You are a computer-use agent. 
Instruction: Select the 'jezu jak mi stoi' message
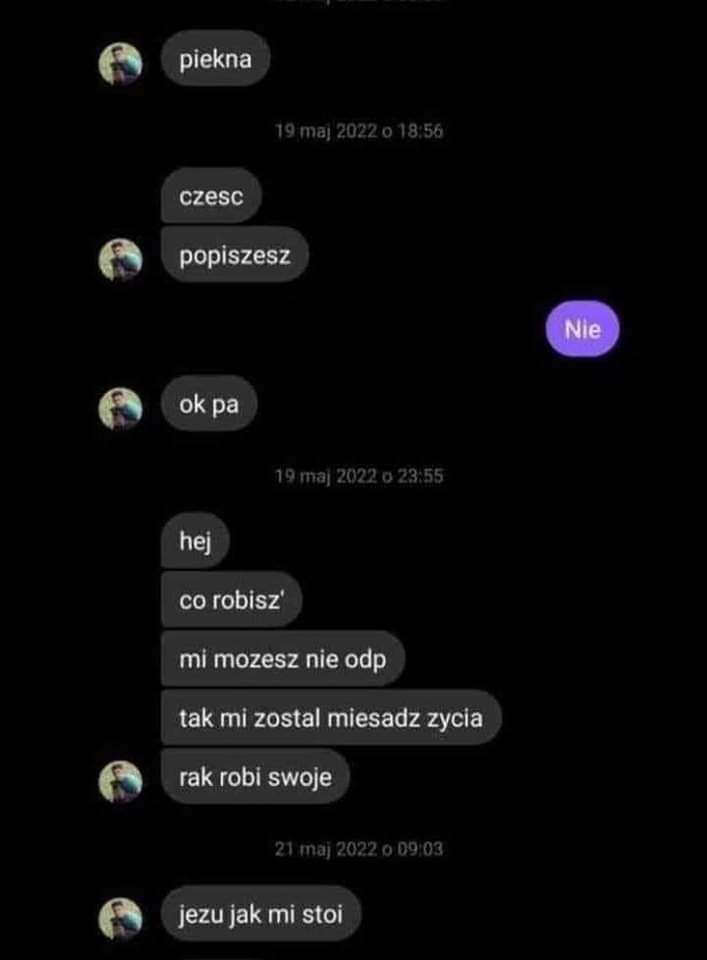coord(261,914)
